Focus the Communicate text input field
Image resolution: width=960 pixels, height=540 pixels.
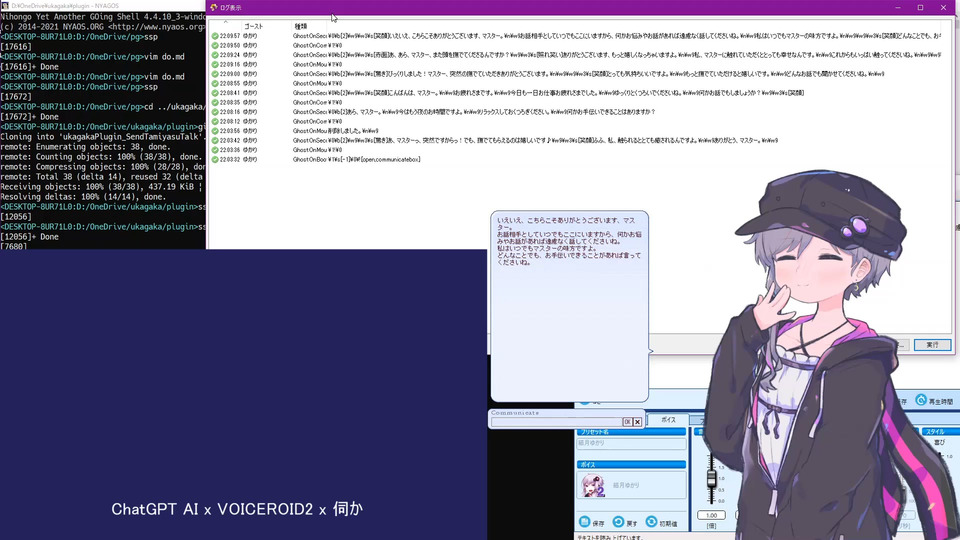(557, 422)
